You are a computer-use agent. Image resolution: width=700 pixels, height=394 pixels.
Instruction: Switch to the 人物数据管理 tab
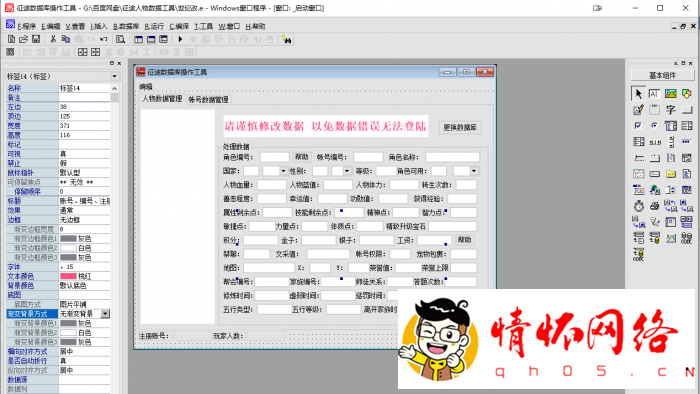pos(162,99)
